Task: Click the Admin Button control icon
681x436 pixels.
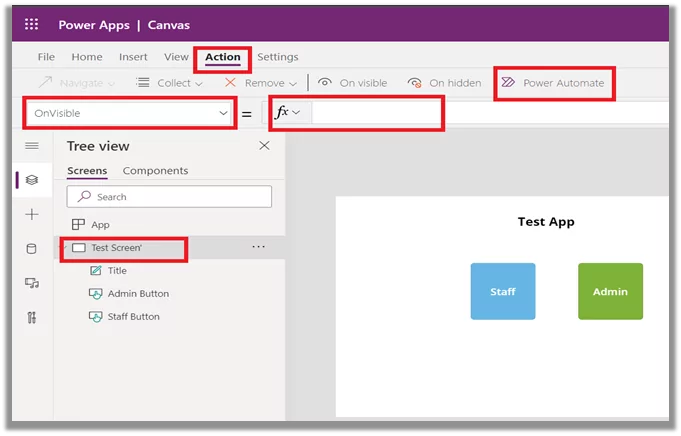Action: [96, 294]
